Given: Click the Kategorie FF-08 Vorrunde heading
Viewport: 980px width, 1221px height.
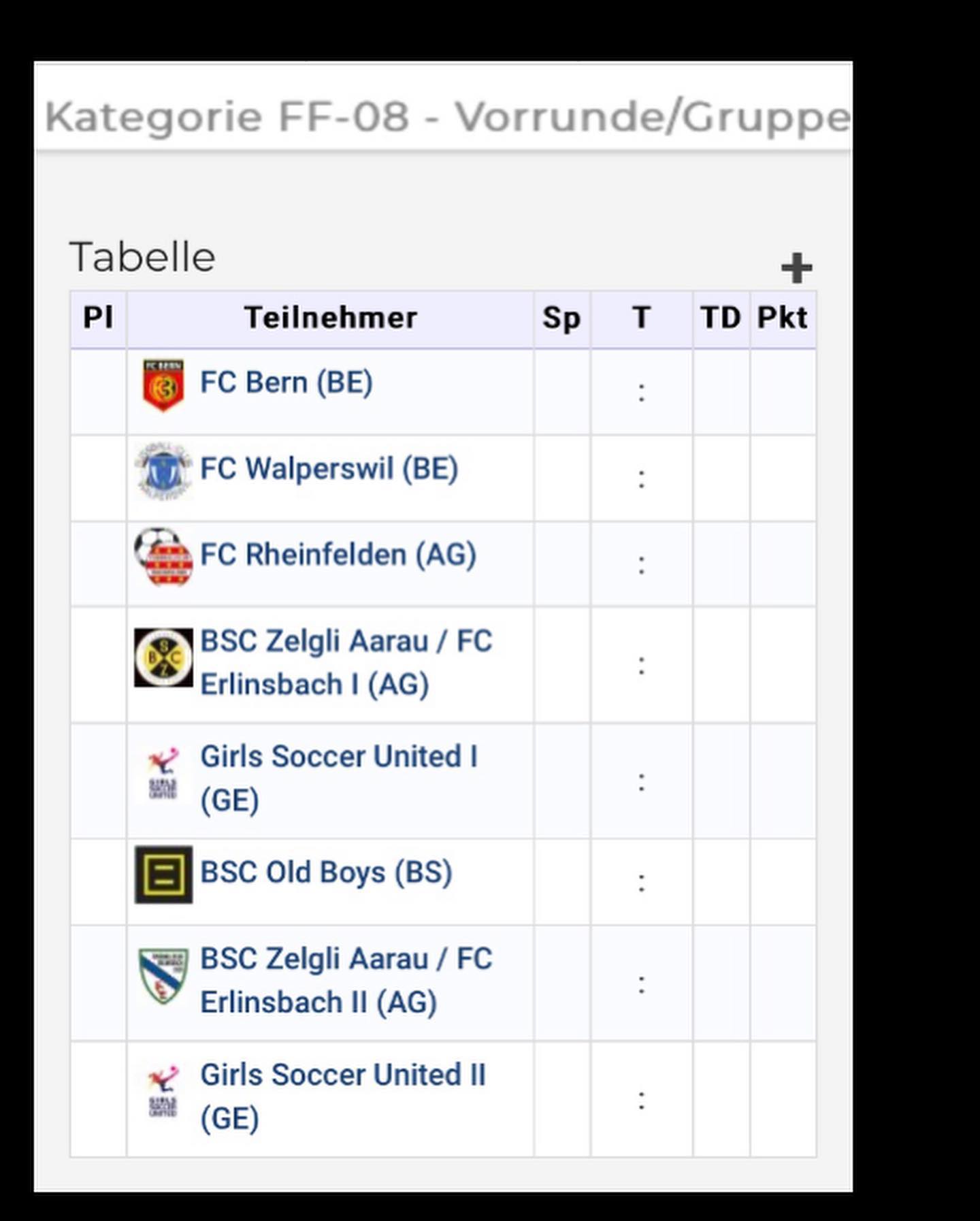Looking at the screenshot, I should click(447, 116).
